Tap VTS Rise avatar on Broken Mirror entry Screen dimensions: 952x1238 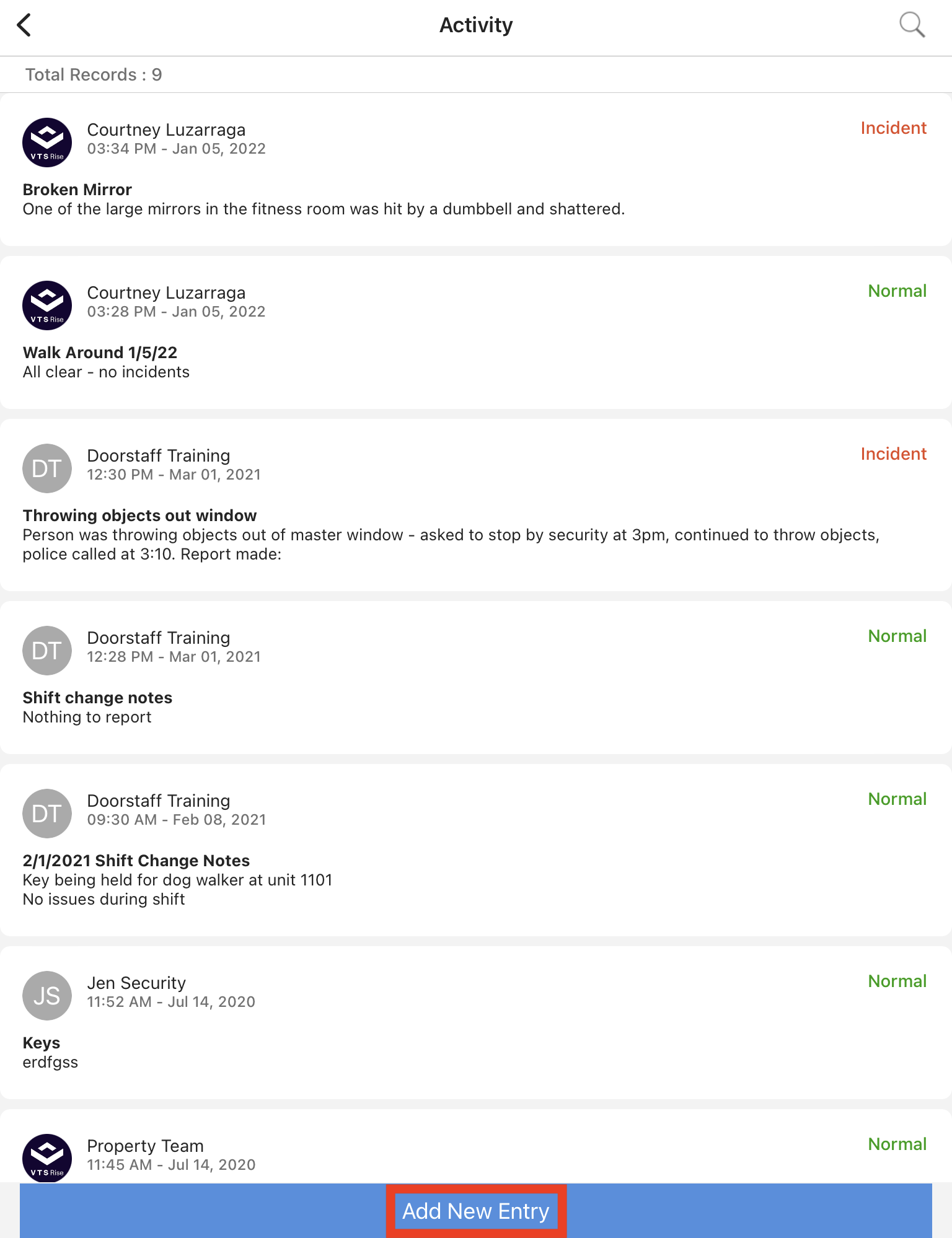click(47, 143)
